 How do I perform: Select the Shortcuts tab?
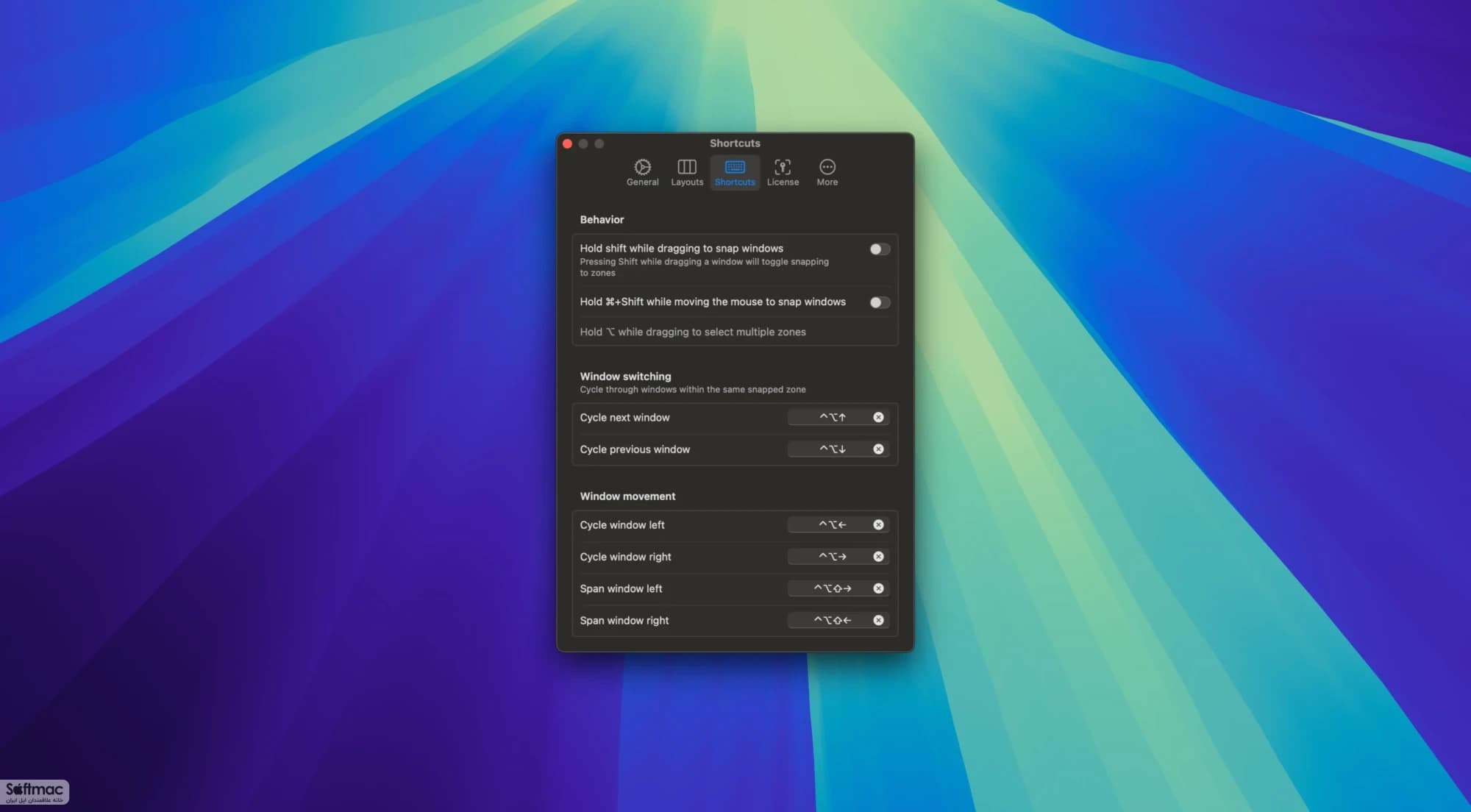coord(735,173)
